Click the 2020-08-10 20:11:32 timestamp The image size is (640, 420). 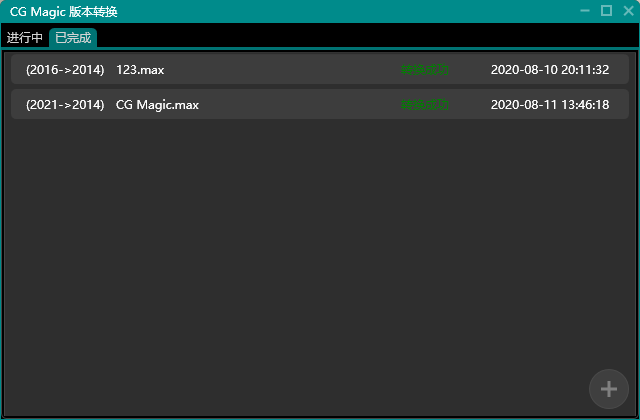tap(550, 70)
